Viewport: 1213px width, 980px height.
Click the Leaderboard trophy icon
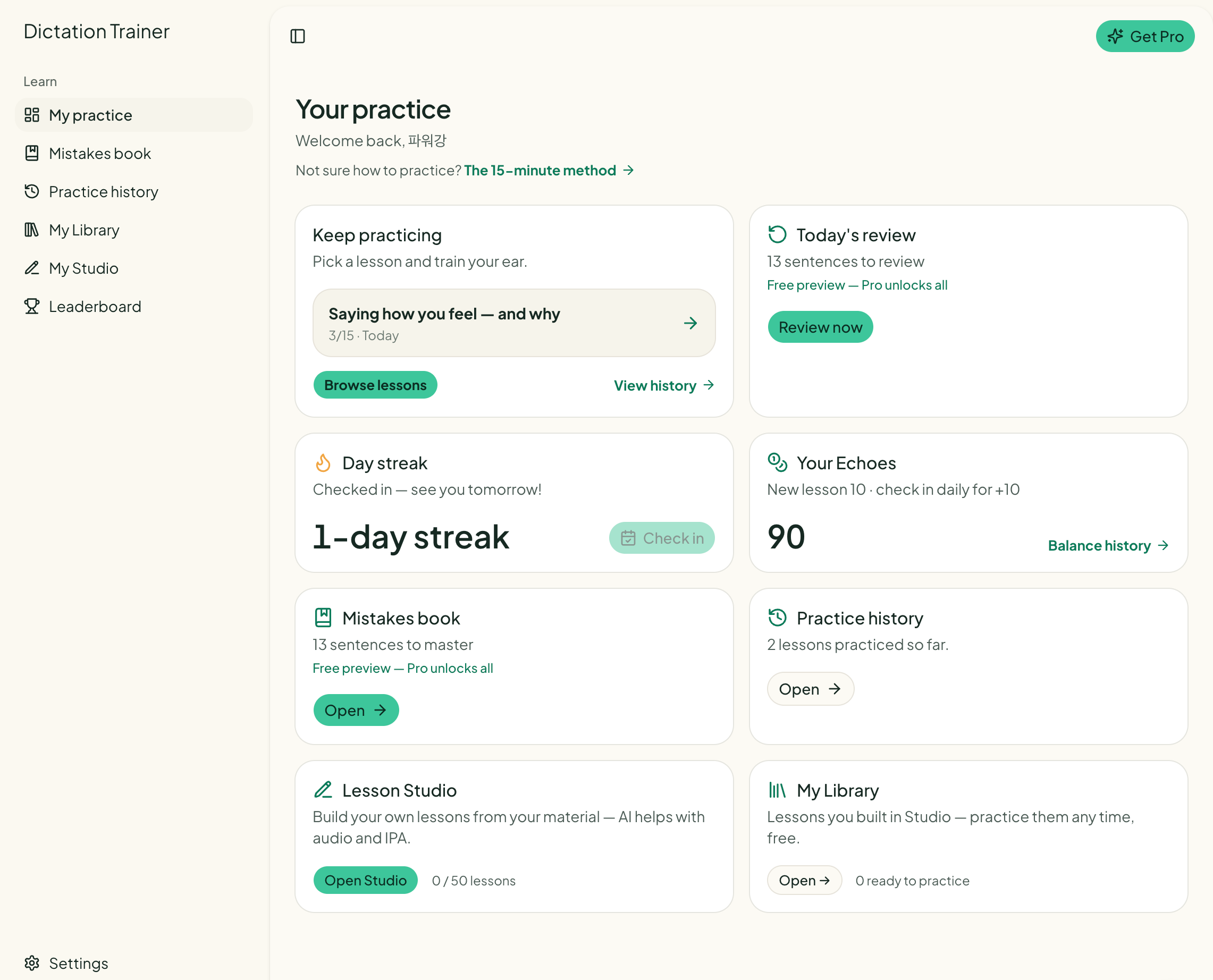(x=32, y=306)
